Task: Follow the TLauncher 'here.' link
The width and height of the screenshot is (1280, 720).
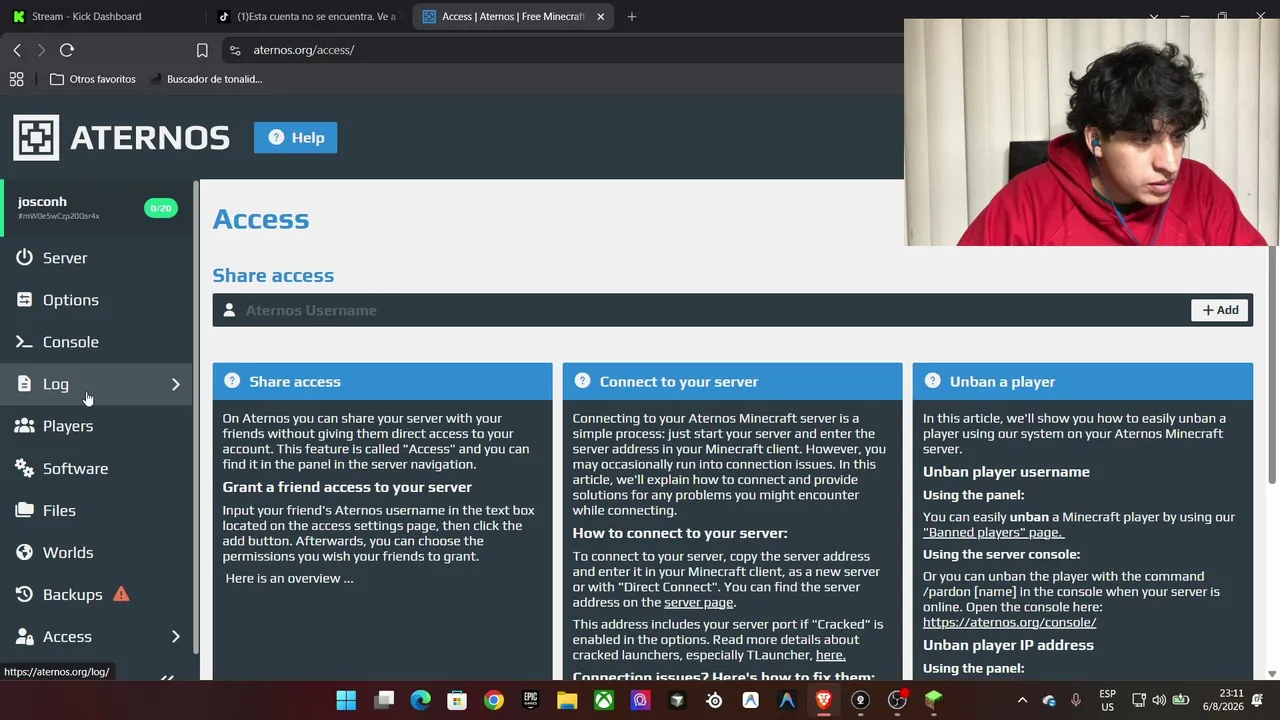Action: point(830,655)
